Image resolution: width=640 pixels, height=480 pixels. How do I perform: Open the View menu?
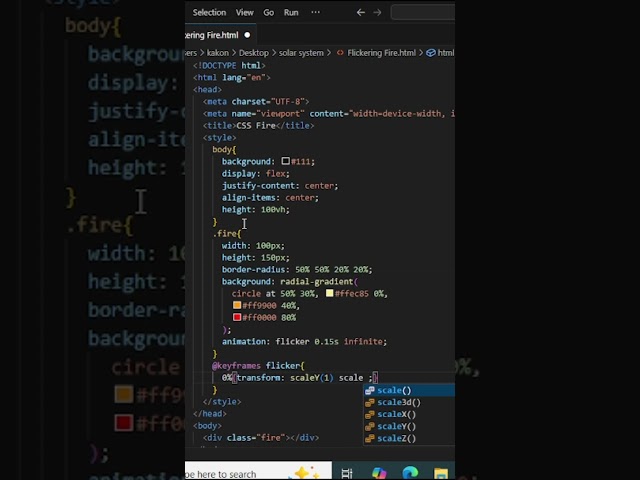coord(244,13)
